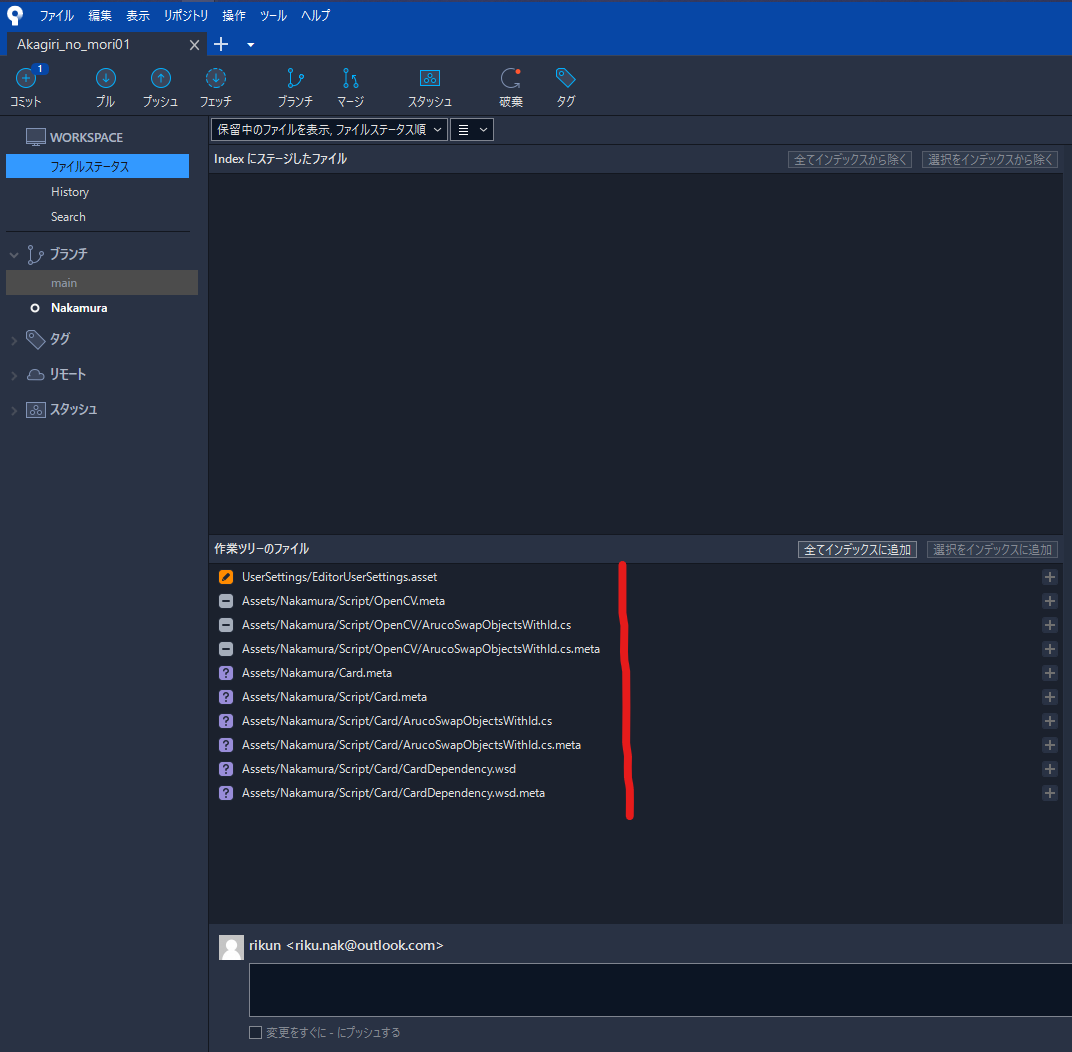The width and height of the screenshot is (1072, 1052).
Task: Open the ブランチ (Branch) toolbar tool
Action: coord(295,87)
